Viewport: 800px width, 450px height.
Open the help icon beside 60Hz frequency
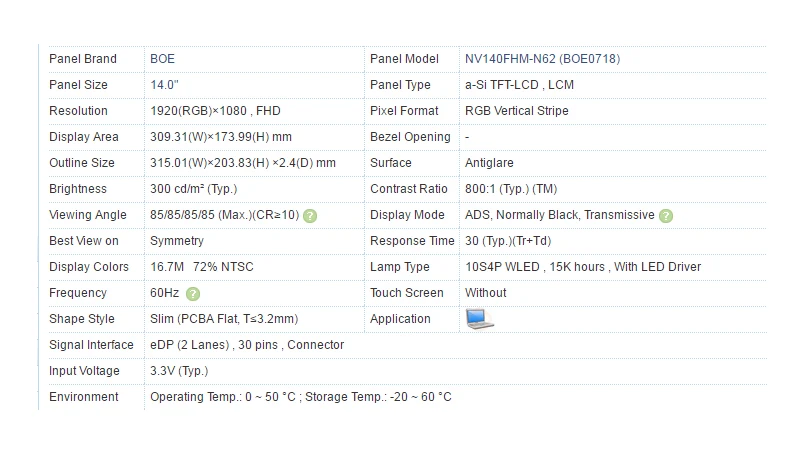[193, 294]
